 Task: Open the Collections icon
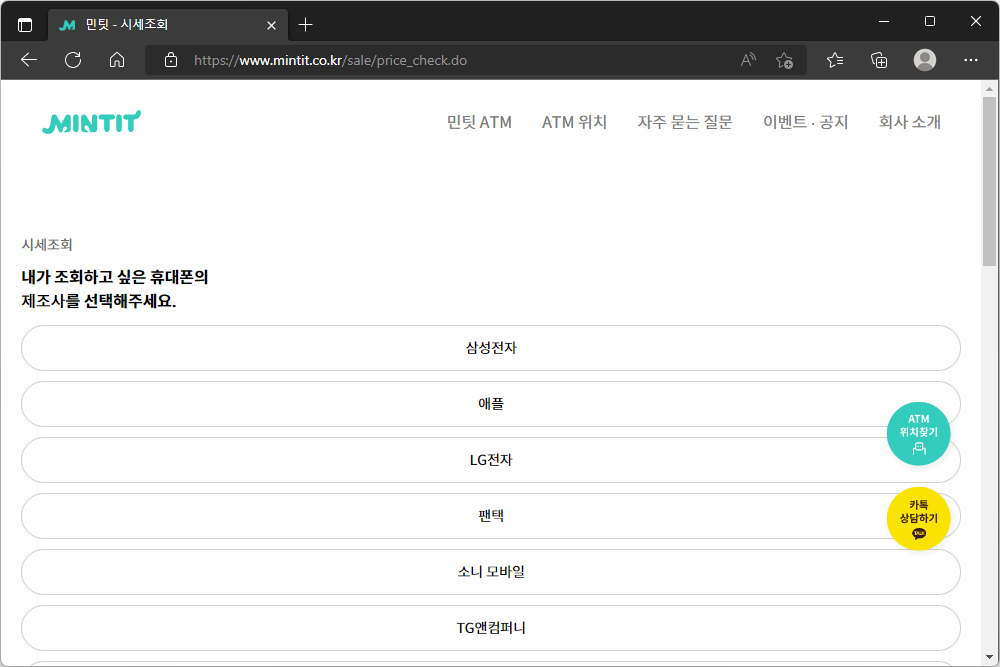point(879,60)
